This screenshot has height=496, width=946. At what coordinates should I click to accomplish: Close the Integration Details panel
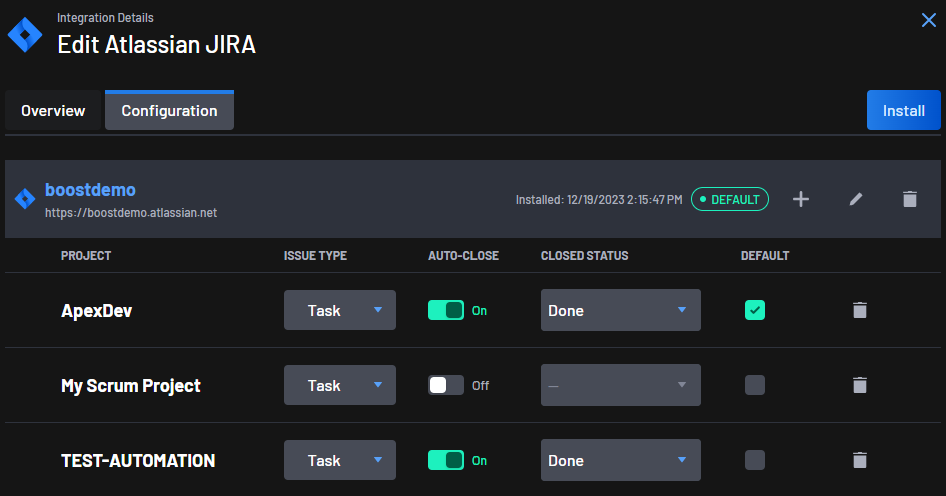[929, 20]
